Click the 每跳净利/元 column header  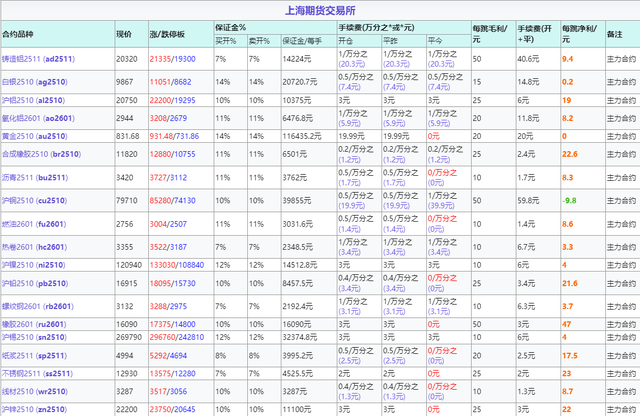click(580, 34)
